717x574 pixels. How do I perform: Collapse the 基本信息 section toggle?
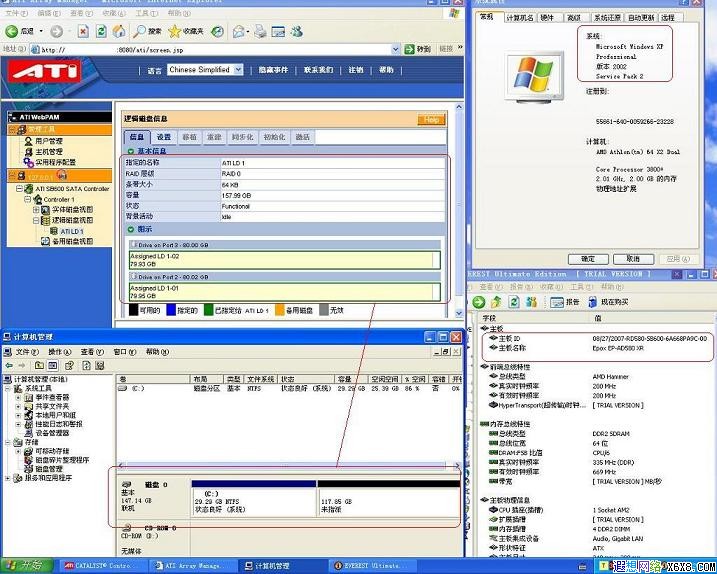click(131, 151)
